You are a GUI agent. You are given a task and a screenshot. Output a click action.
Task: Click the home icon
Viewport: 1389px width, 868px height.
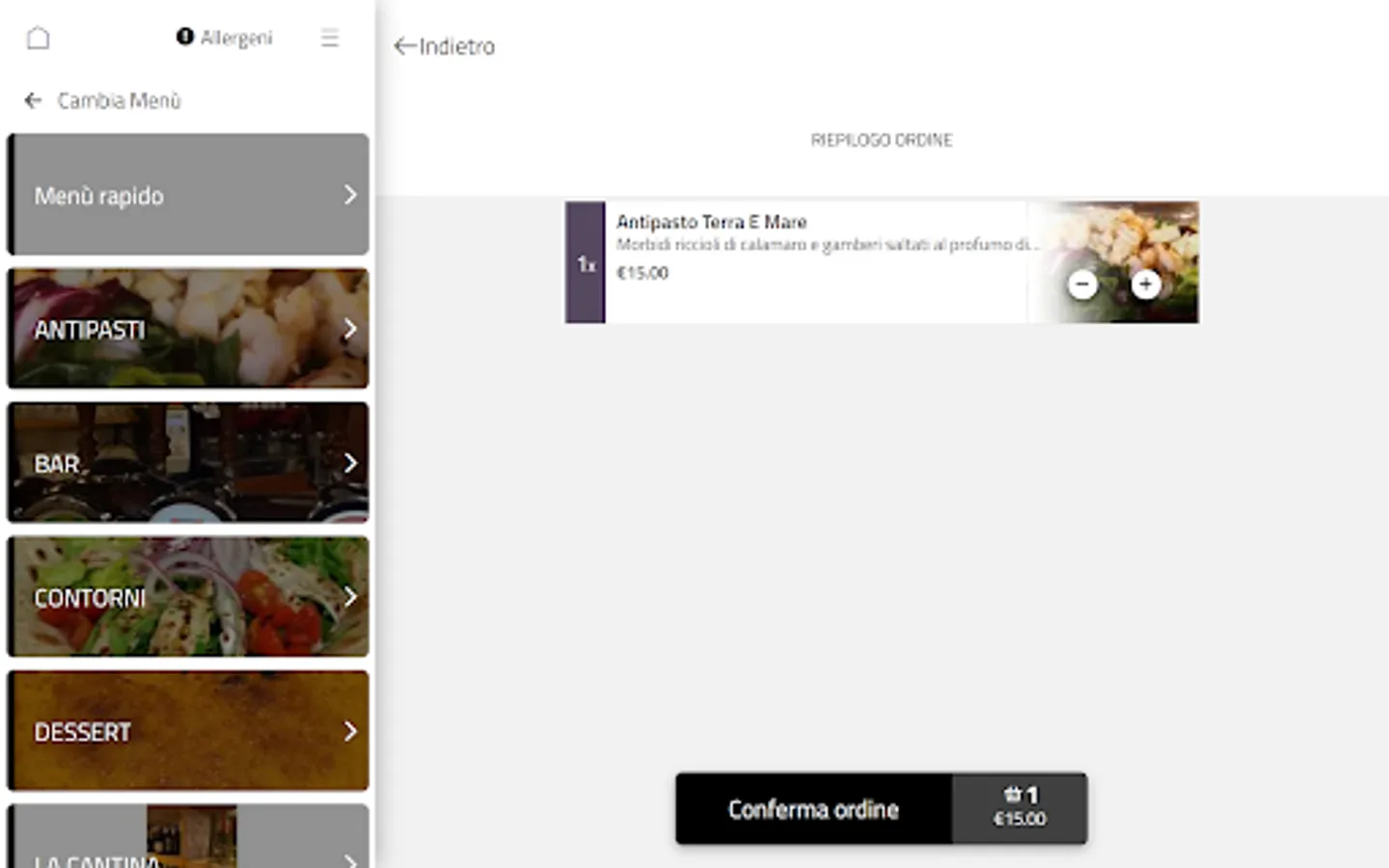coord(38,39)
